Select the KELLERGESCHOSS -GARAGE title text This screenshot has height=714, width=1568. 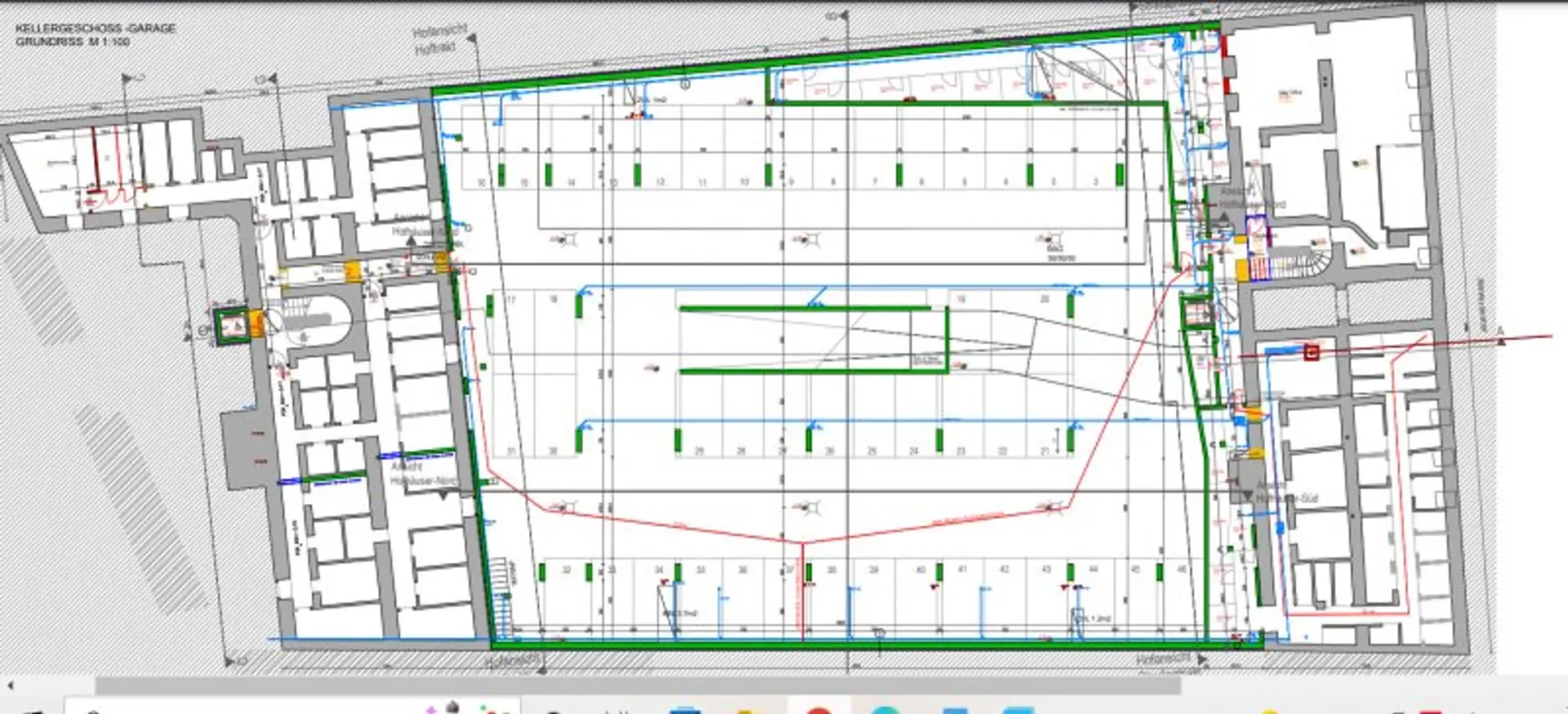(x=96, y=28)
